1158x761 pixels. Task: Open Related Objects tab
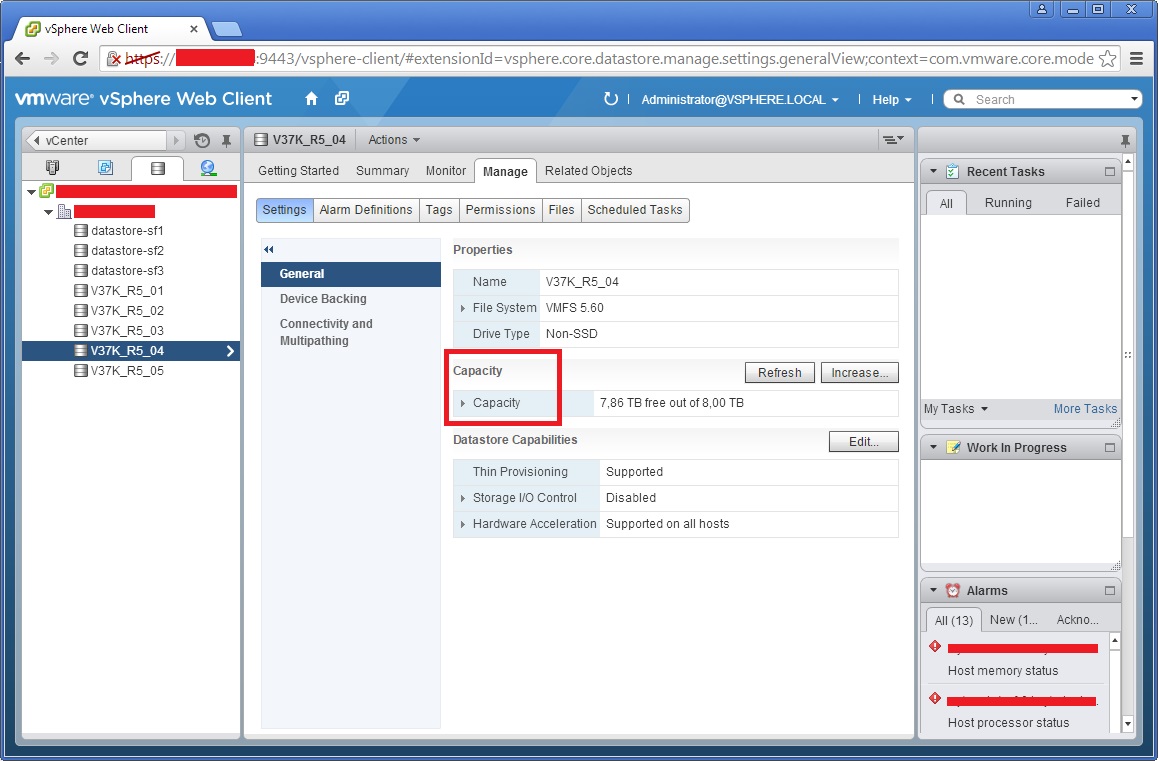[588, 171]
